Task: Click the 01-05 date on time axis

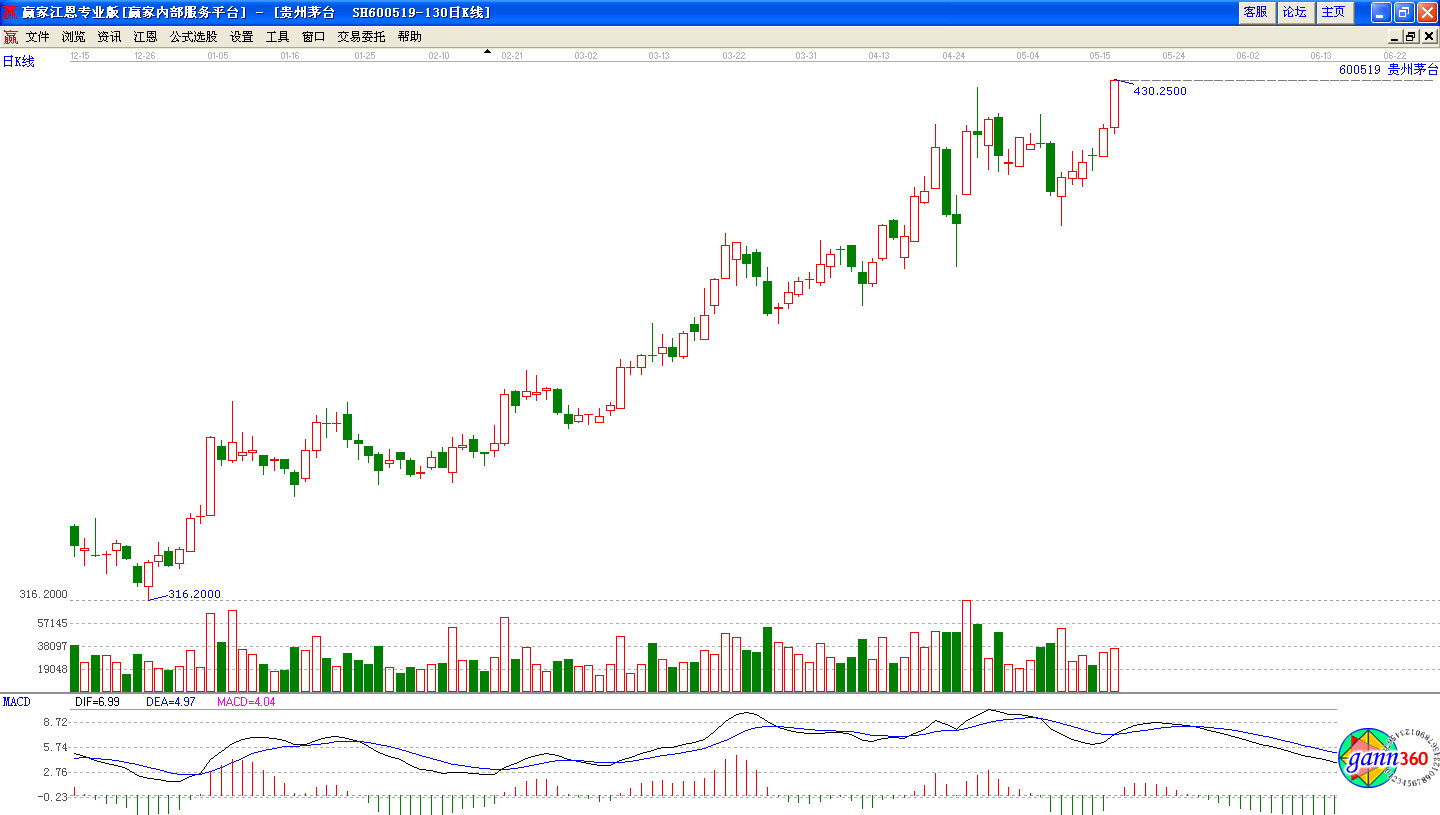Action: point(218,56)
